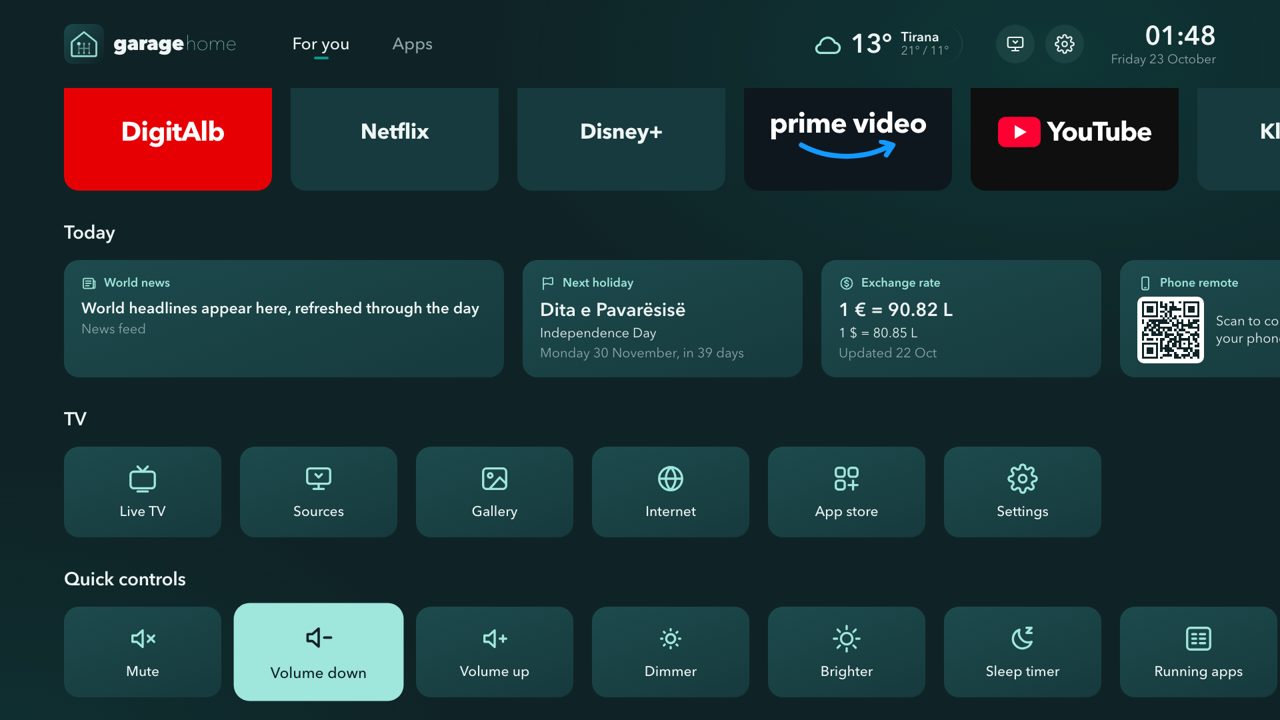This screenshot has height=720, width=1280.
Task: Open the Sleep timer control
Action: [x=1022, y=652]
